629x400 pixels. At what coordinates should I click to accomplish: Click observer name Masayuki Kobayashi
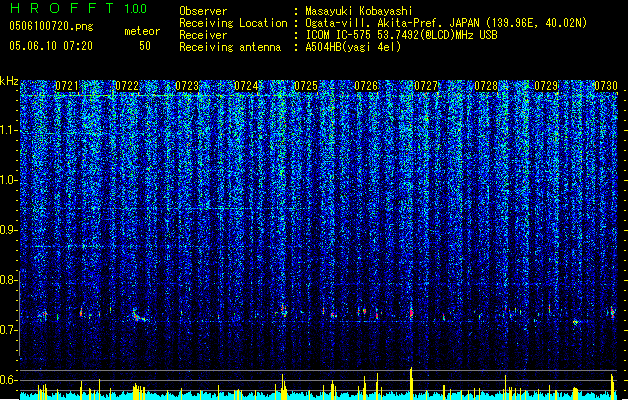point(359,11)
